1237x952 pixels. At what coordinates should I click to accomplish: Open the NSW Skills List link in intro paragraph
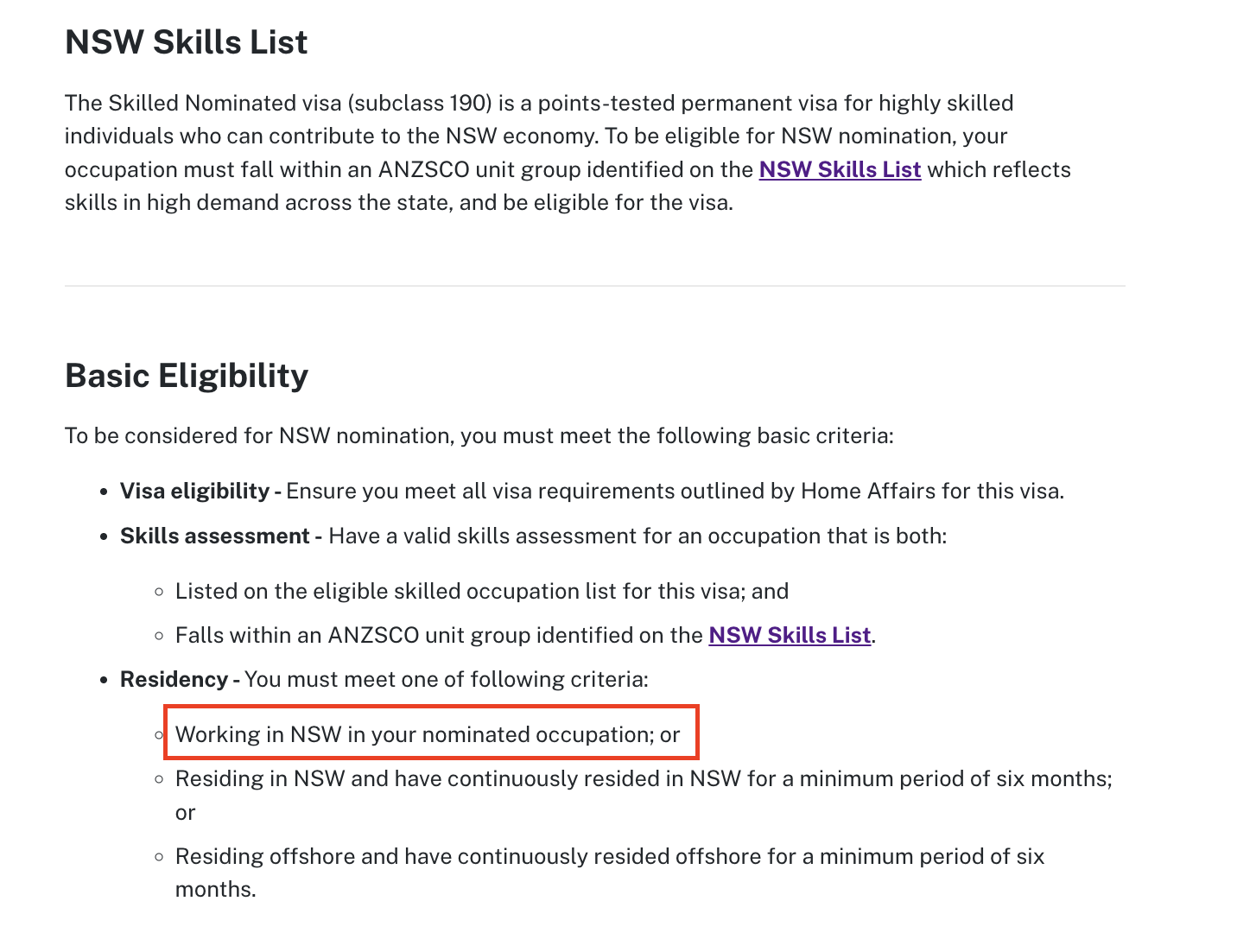pyautogui.click(x=840, y=170)
